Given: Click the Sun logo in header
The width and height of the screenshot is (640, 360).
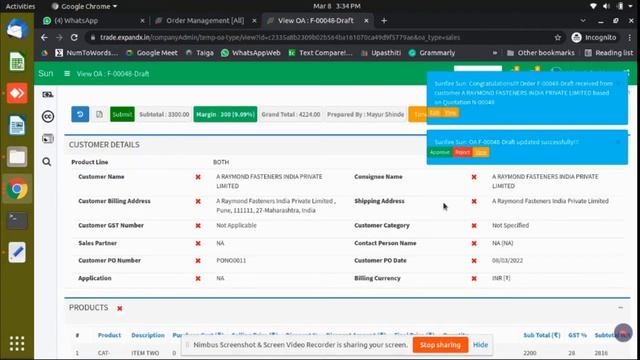Looking at the screenshot, I should pyautogui.click(x=46, y=73).
